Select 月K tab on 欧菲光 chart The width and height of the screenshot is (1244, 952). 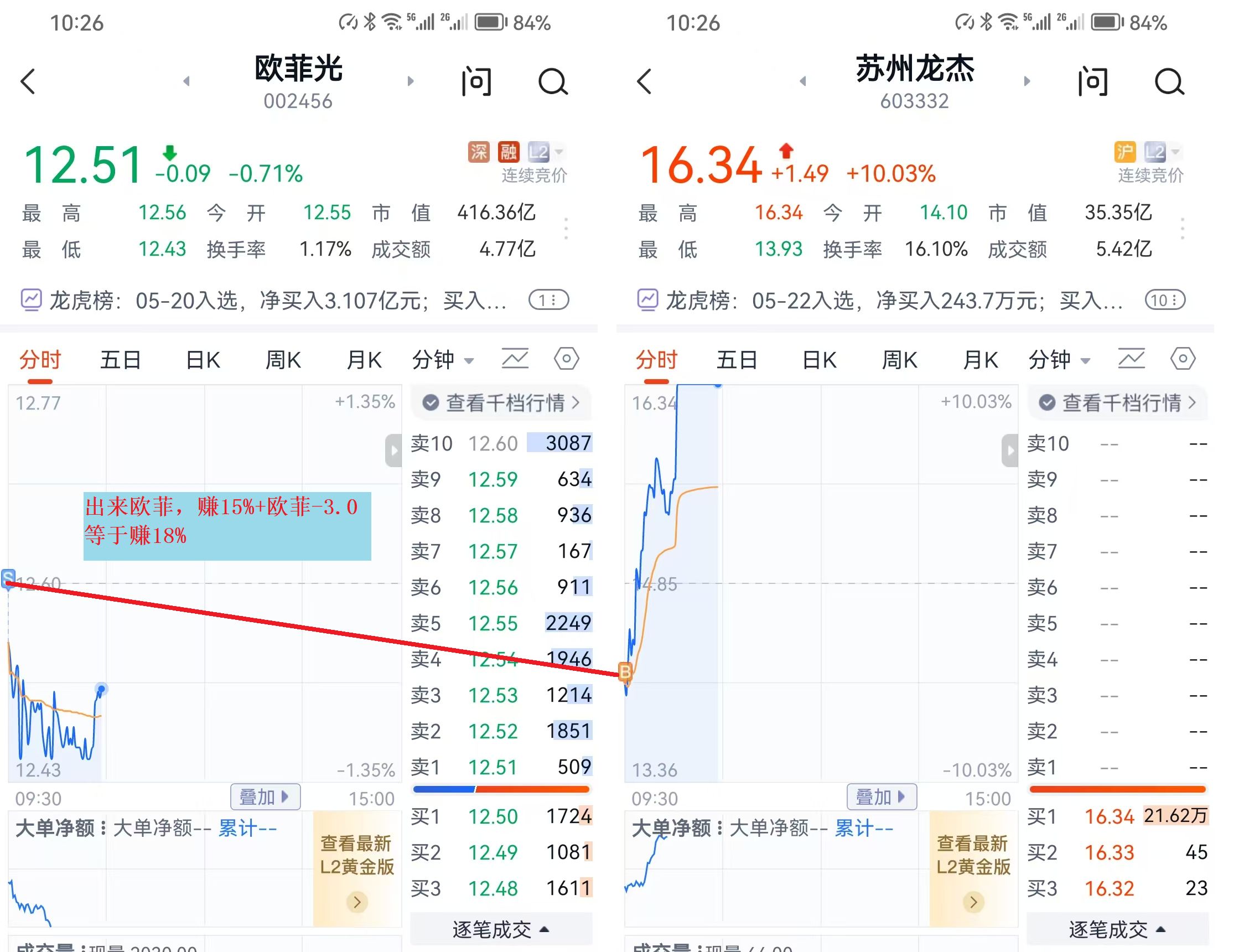click(364, 360)
